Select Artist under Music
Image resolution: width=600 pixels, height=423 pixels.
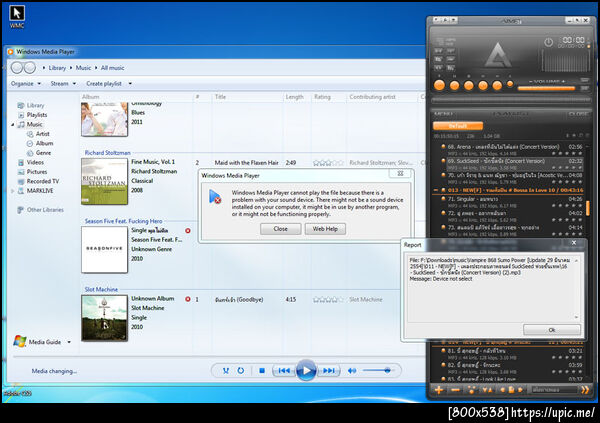click(x=42, y=134)
